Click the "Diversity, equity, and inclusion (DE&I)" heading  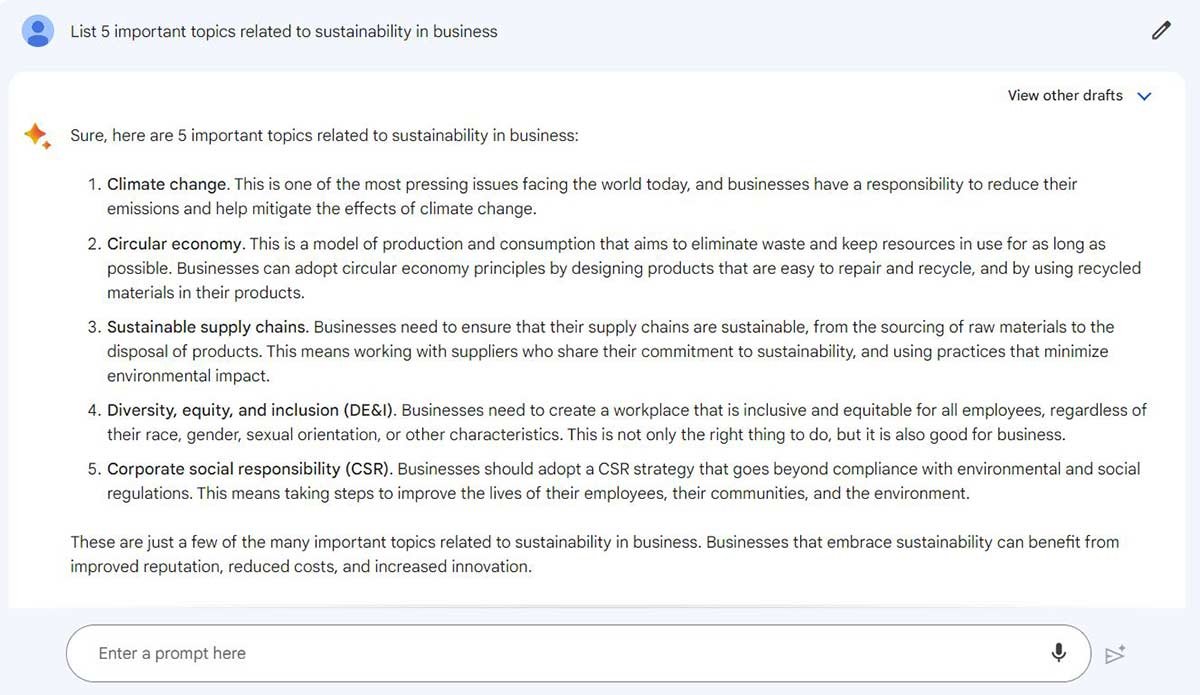[x=252, y=410]
